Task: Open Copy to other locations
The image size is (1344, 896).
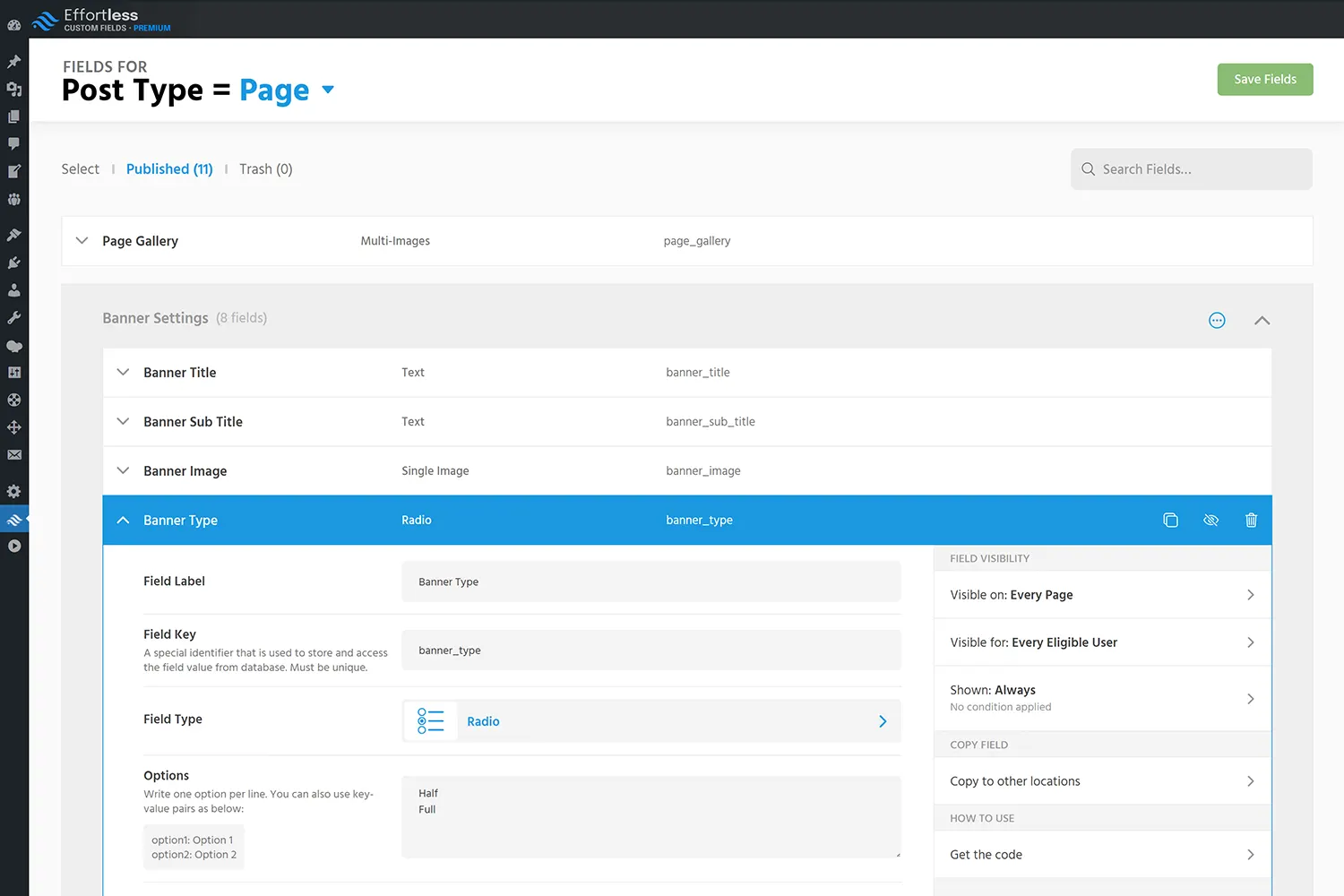Action: 1102,781
